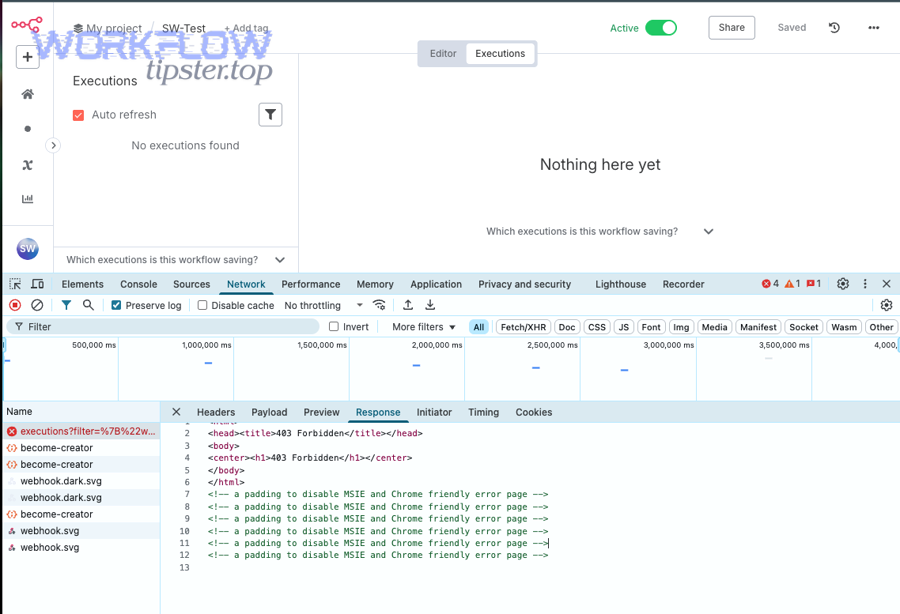Open the Sources DevTools tab
Image resolution: width=900 pixels, height=614 pixels.
[192, 284]
